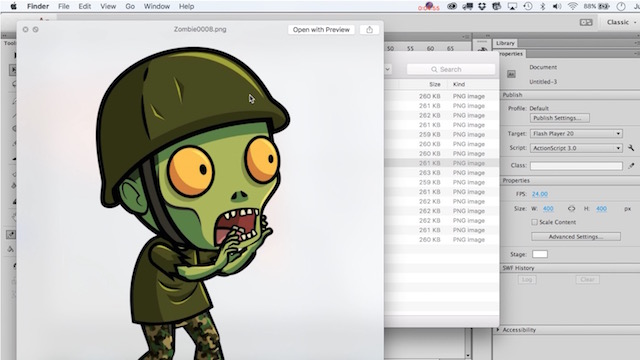640x360 pixels.
Task: Click the wrench ActionScript settings icon
Action: click(631, 148)
